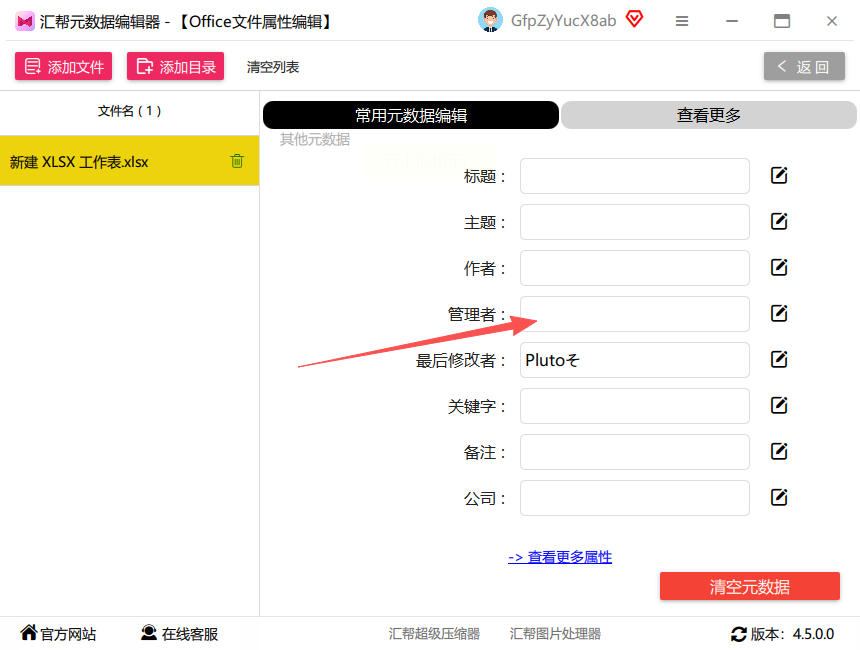
Task: Delete 新建 XLSX 工作表.xlsx with trash icon
Action: pos(237,161)
